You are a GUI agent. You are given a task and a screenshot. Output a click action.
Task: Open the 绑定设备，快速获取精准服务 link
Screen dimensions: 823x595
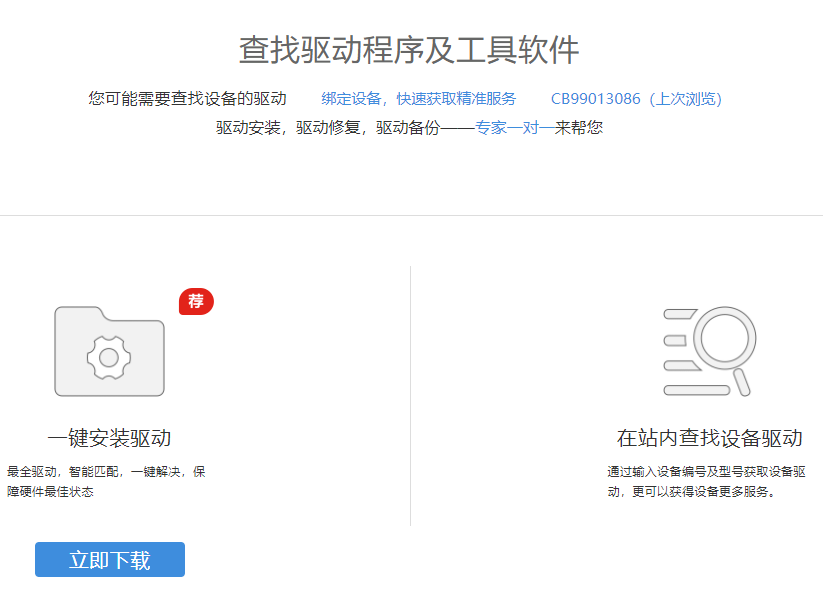(x=418, y=99)
